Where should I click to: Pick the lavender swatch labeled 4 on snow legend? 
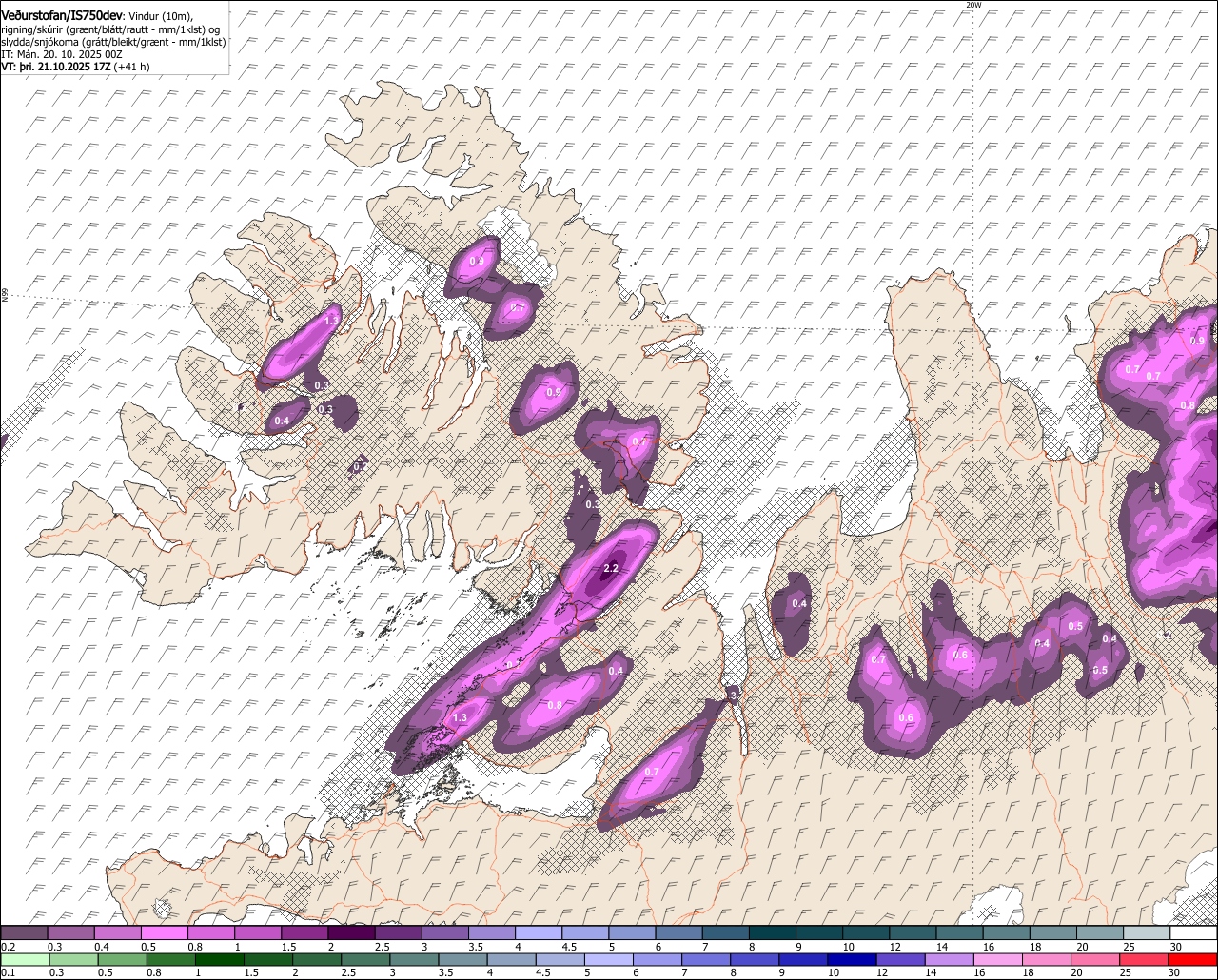(x=539, y=932)
